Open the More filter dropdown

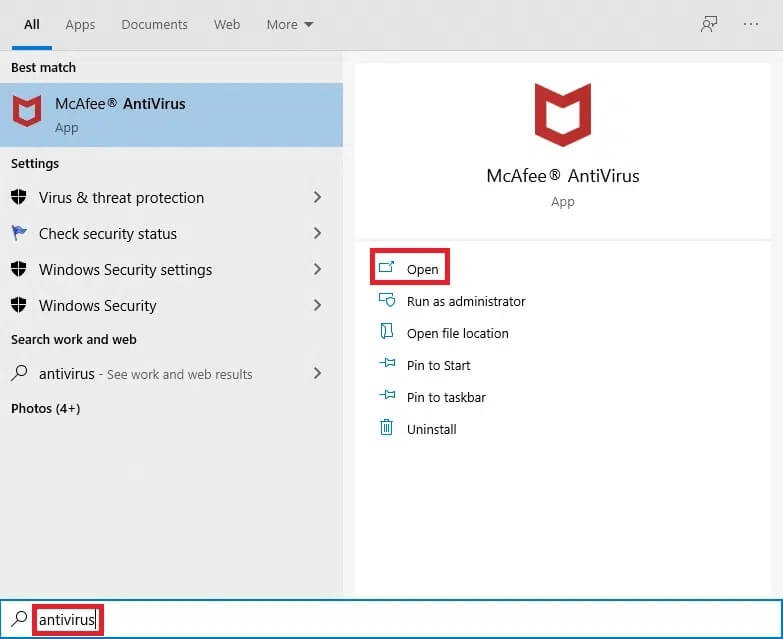coord(290,24)
